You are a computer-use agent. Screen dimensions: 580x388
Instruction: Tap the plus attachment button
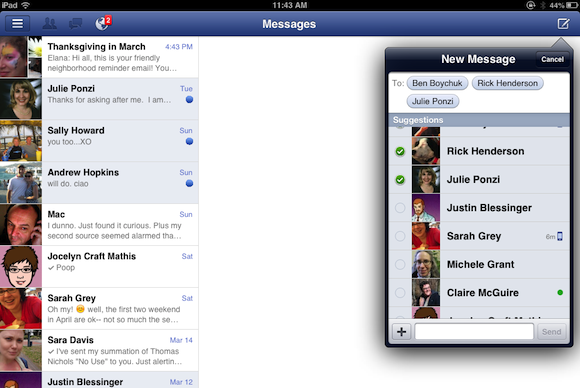pyautogui.click(x=401, y=332)
